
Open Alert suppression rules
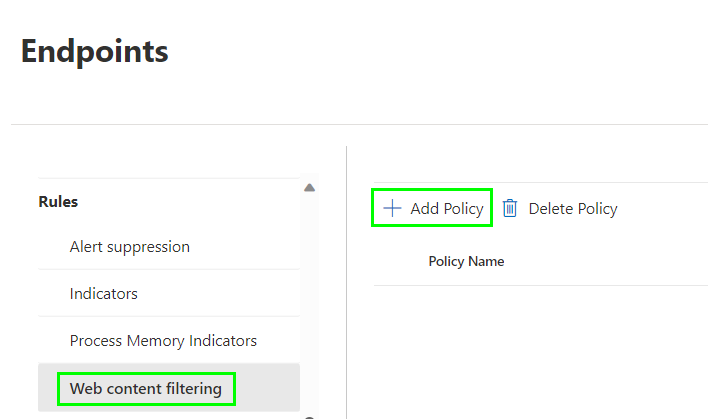point(129,246)
